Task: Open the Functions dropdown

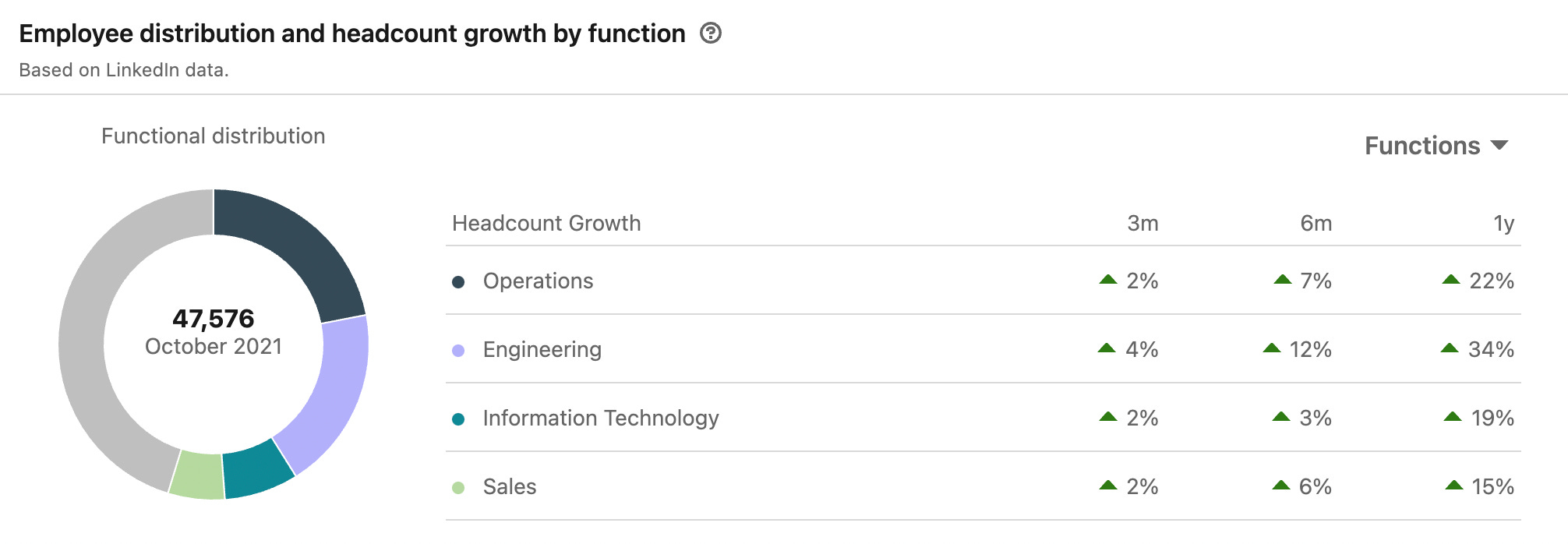Action: [x=1436, y=146]
